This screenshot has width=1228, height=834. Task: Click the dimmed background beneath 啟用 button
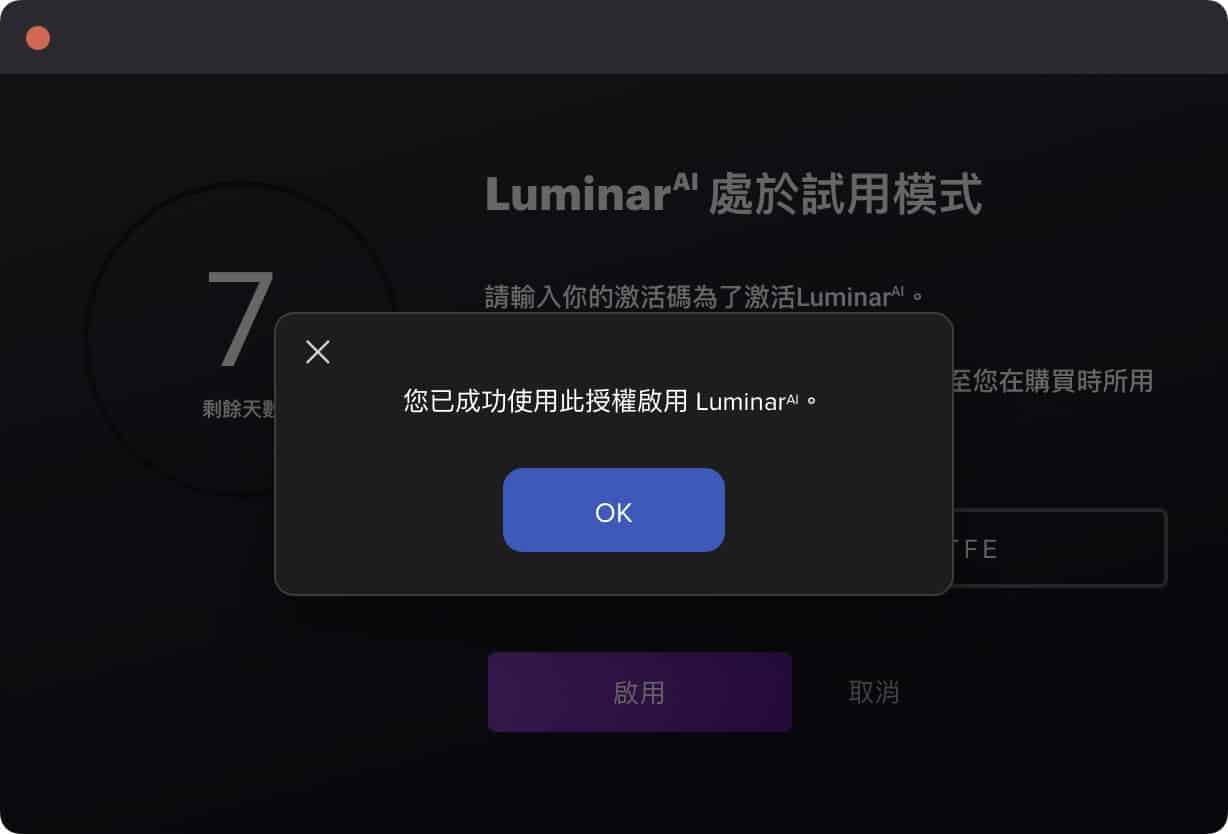640,775
